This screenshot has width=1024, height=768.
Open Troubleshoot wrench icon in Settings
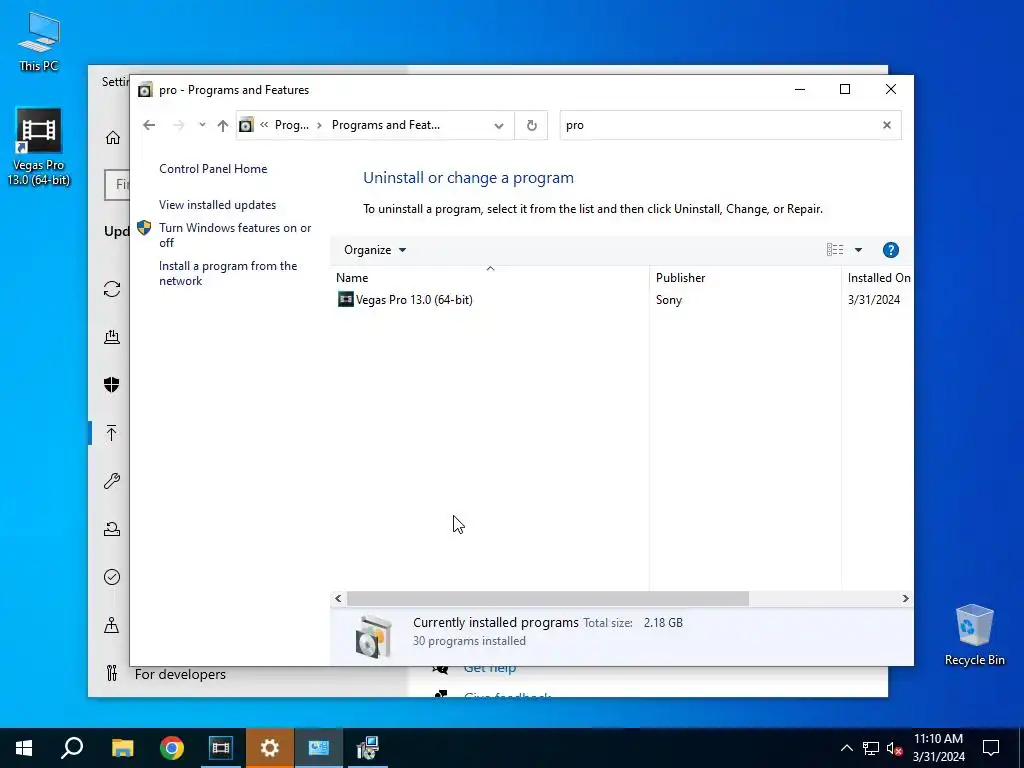pos(112,481)
